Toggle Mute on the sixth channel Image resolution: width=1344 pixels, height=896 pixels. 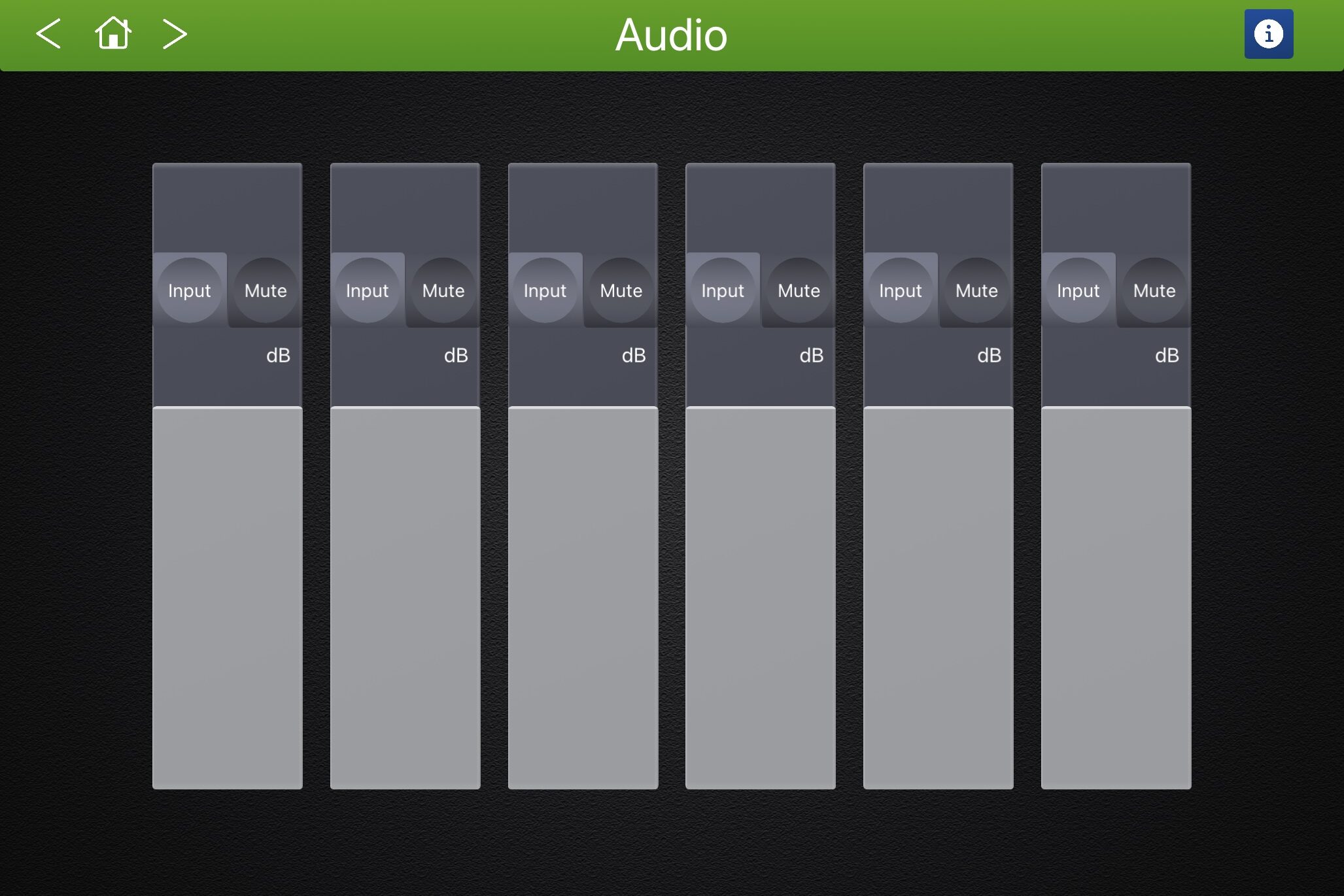pos(1154,290)
